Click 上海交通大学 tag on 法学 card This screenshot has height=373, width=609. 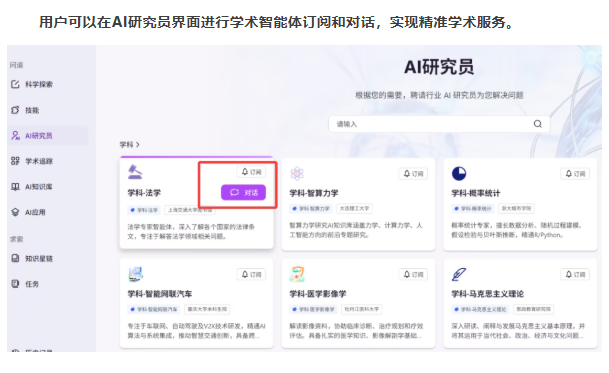pos(190,210)
